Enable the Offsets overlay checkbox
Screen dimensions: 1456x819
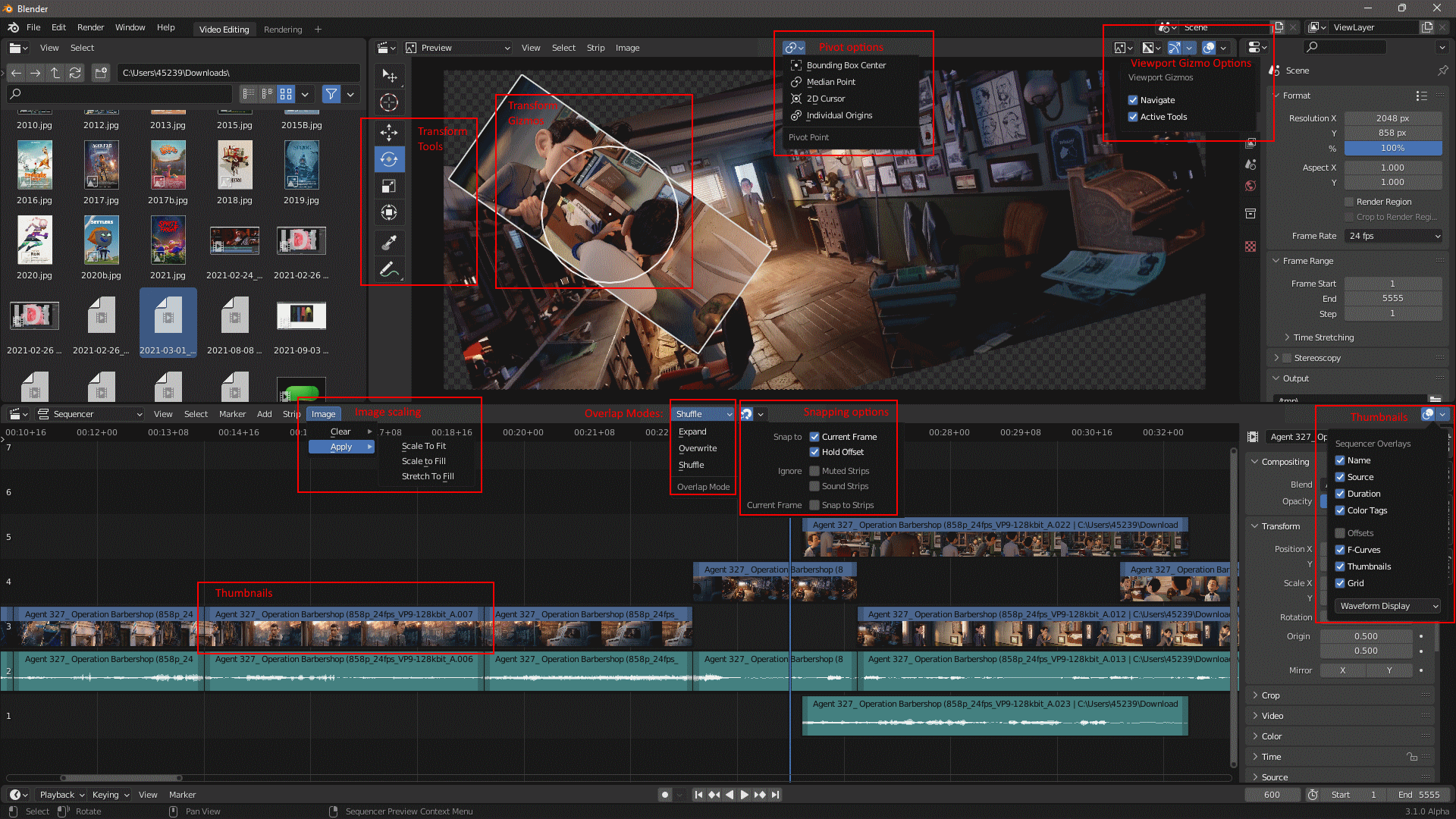click(1340, 533)
